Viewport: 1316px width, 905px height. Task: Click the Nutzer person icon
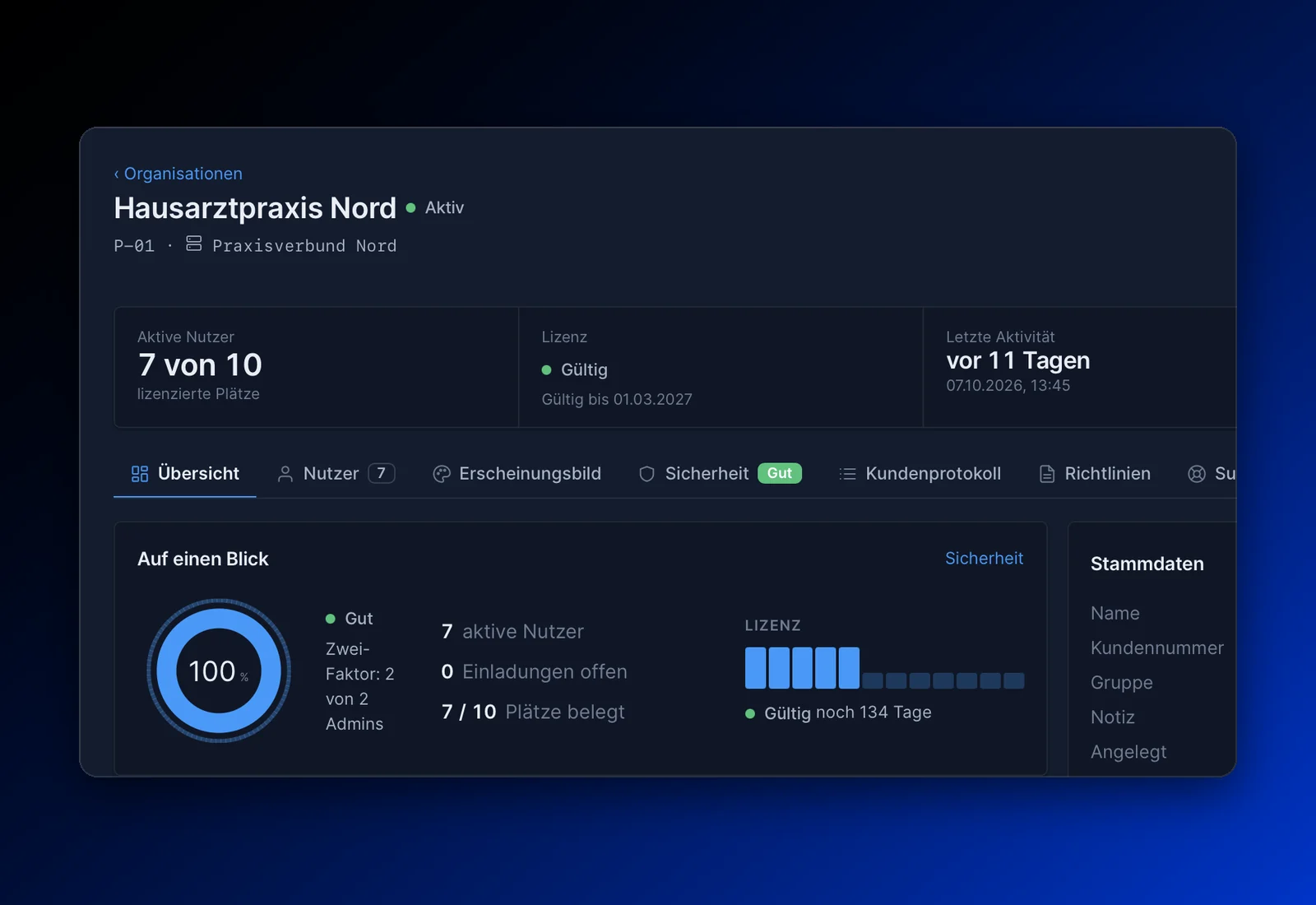[x=285, y=474]
